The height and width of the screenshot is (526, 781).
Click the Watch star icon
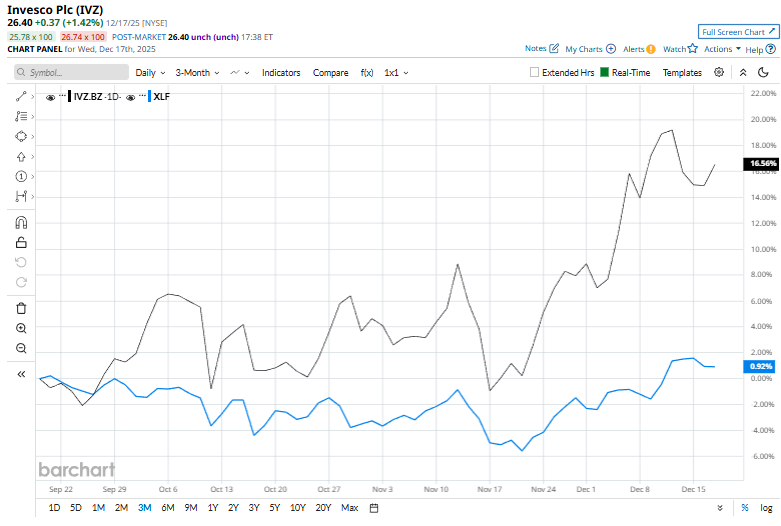pyautogui.click(x=693, y=48)
